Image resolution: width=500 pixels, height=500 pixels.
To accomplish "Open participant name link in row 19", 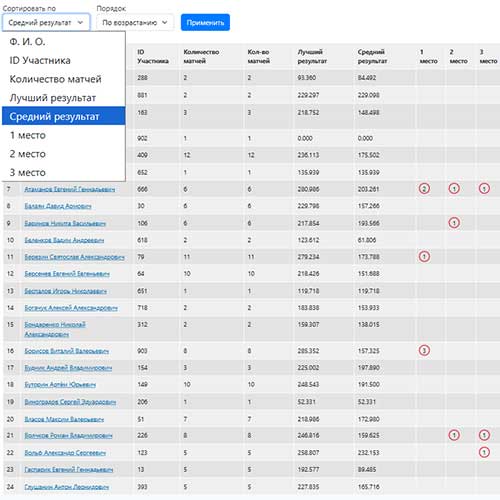I will 70,402.
